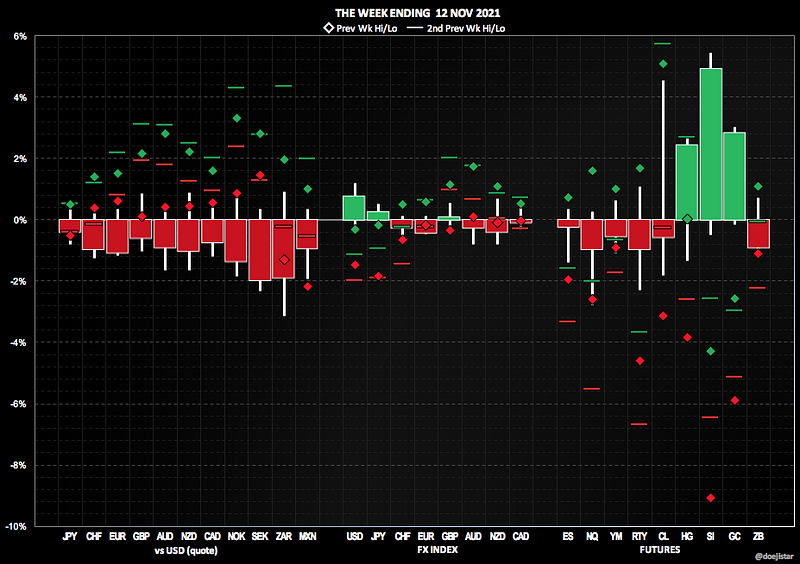Select the green GC futures bar
The height and width of the screenshot is (564, 800).
734,177
